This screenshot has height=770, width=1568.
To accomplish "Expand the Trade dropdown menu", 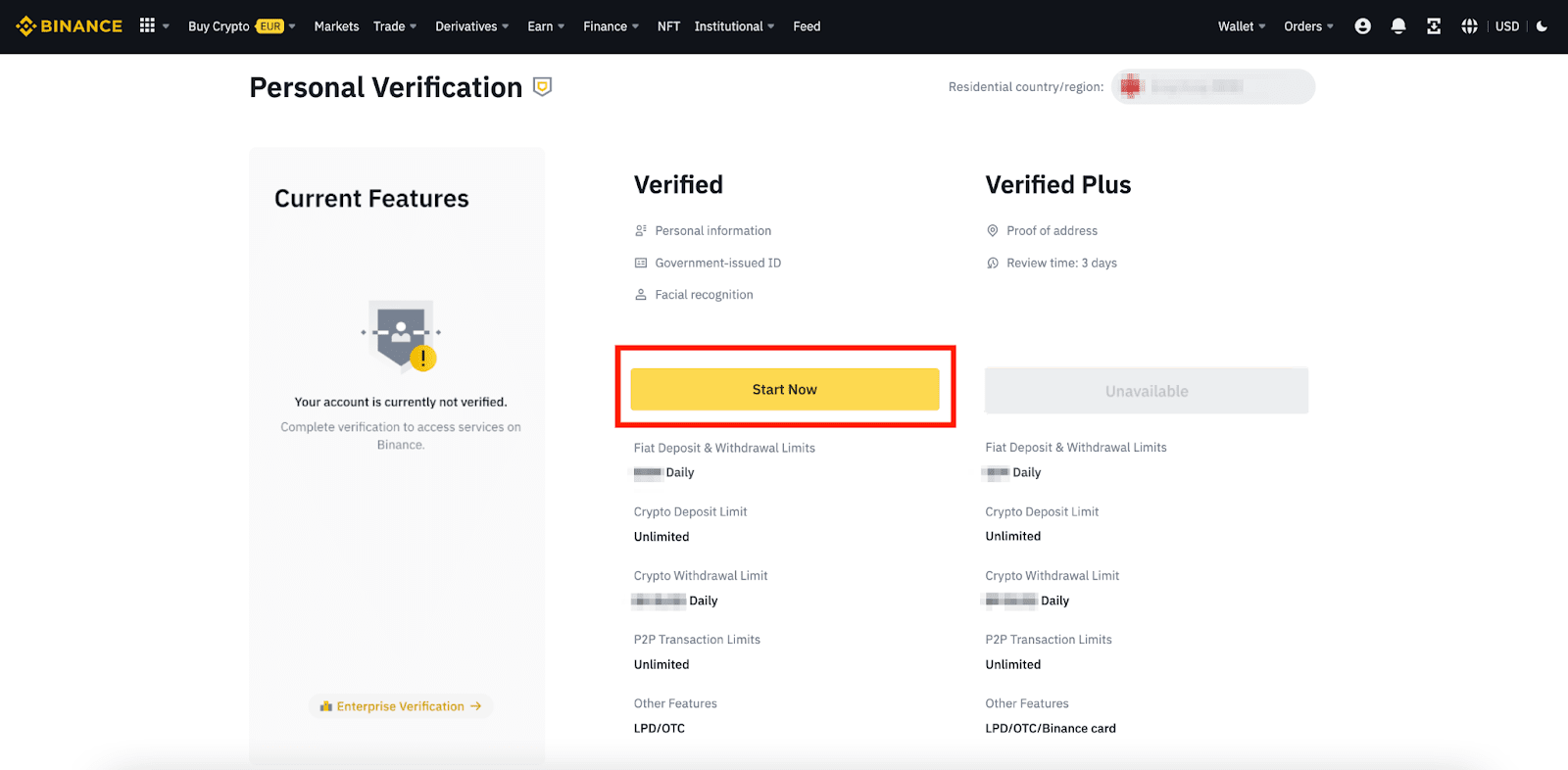I will [x=394, y=26].
